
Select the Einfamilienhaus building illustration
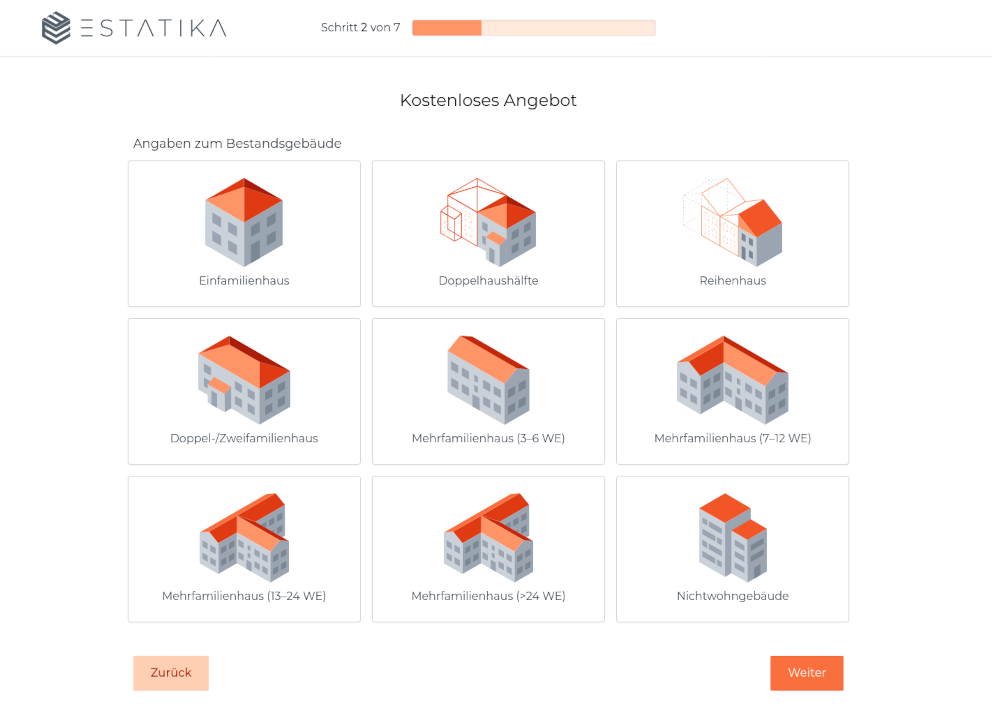(x=244, y=222)
